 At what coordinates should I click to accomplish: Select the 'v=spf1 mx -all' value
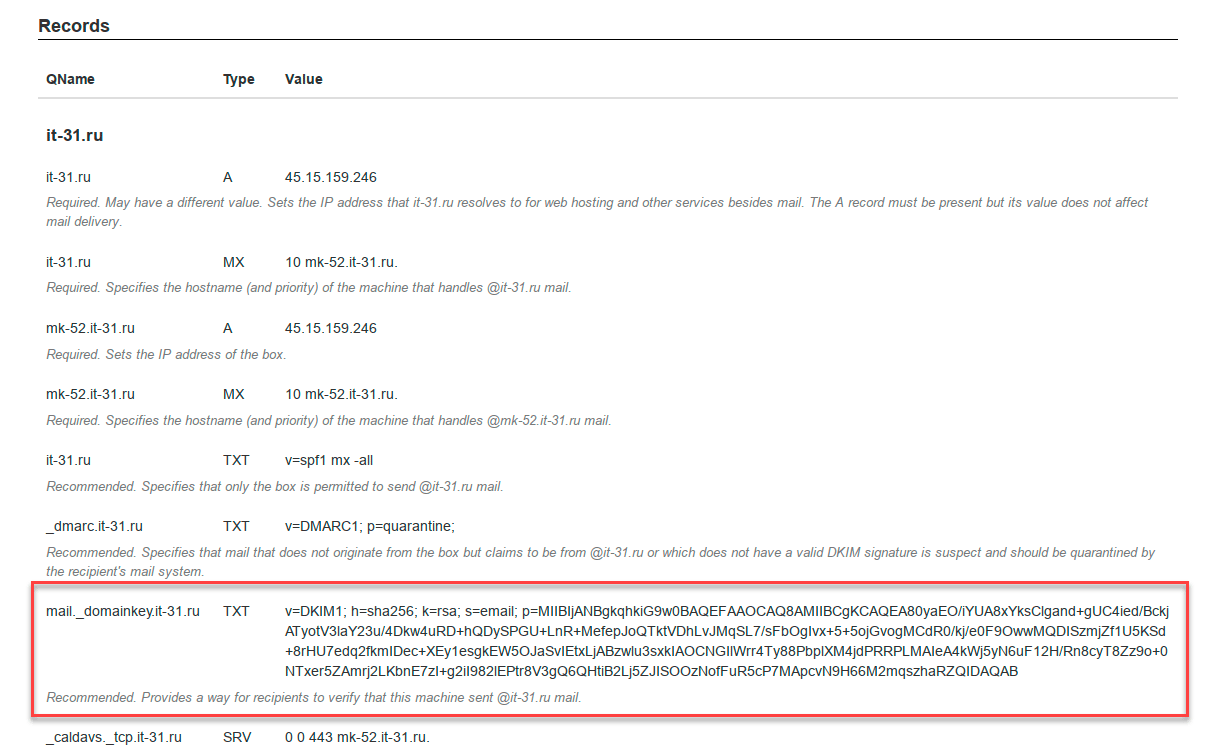coord(329,460)
